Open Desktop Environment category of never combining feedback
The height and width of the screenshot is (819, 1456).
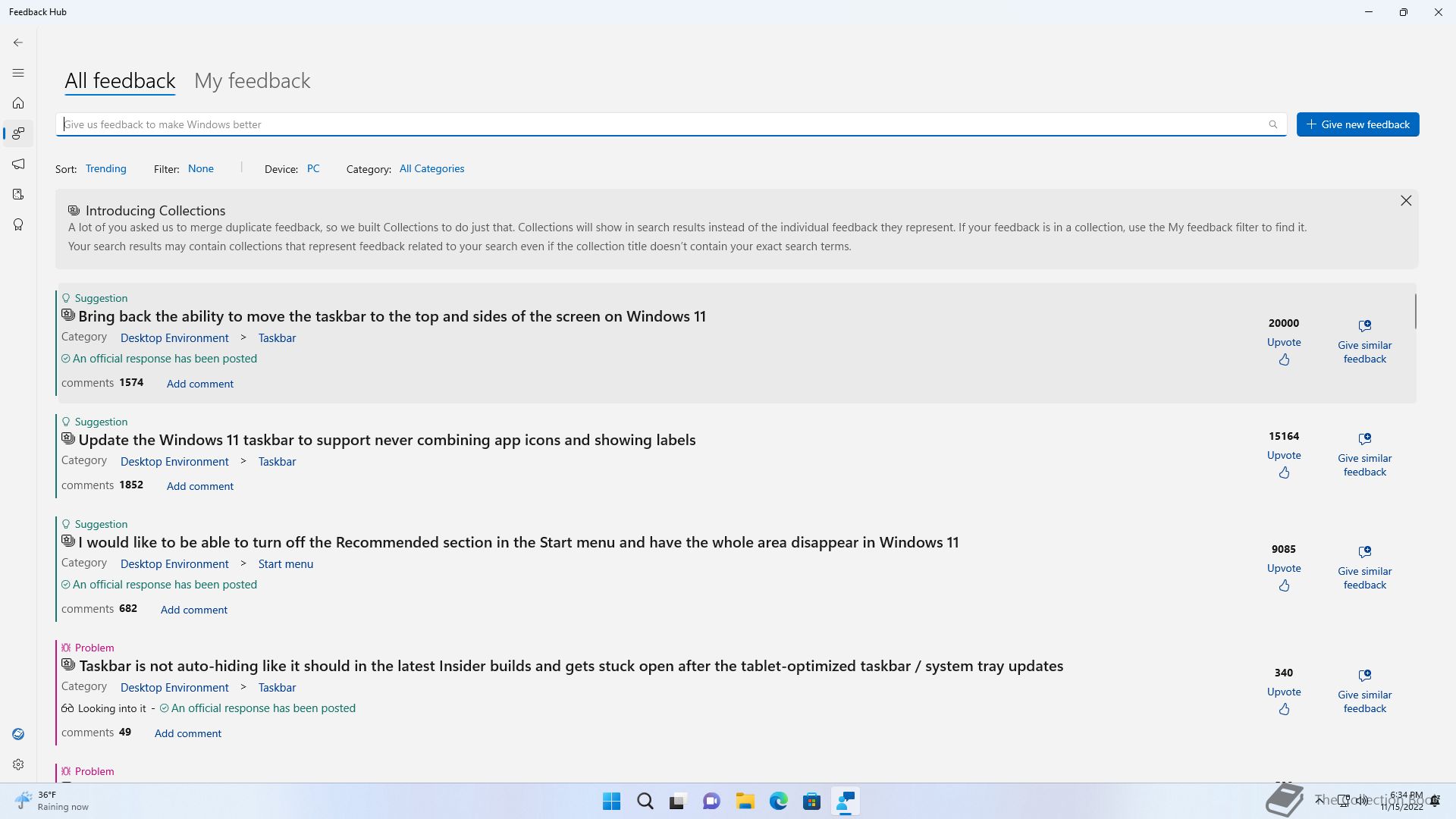(174, 462)
